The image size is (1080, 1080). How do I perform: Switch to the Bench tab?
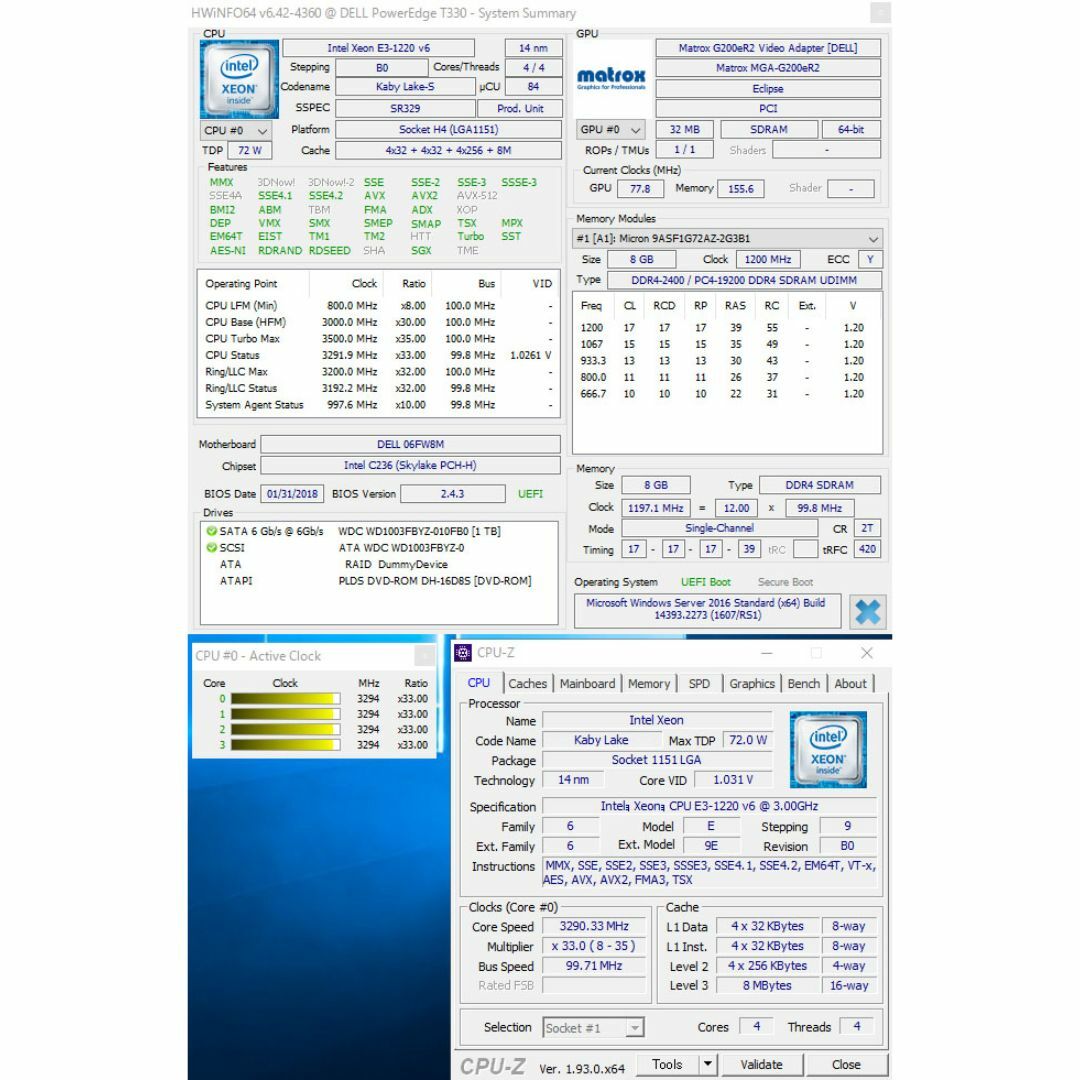click(804, 683)
